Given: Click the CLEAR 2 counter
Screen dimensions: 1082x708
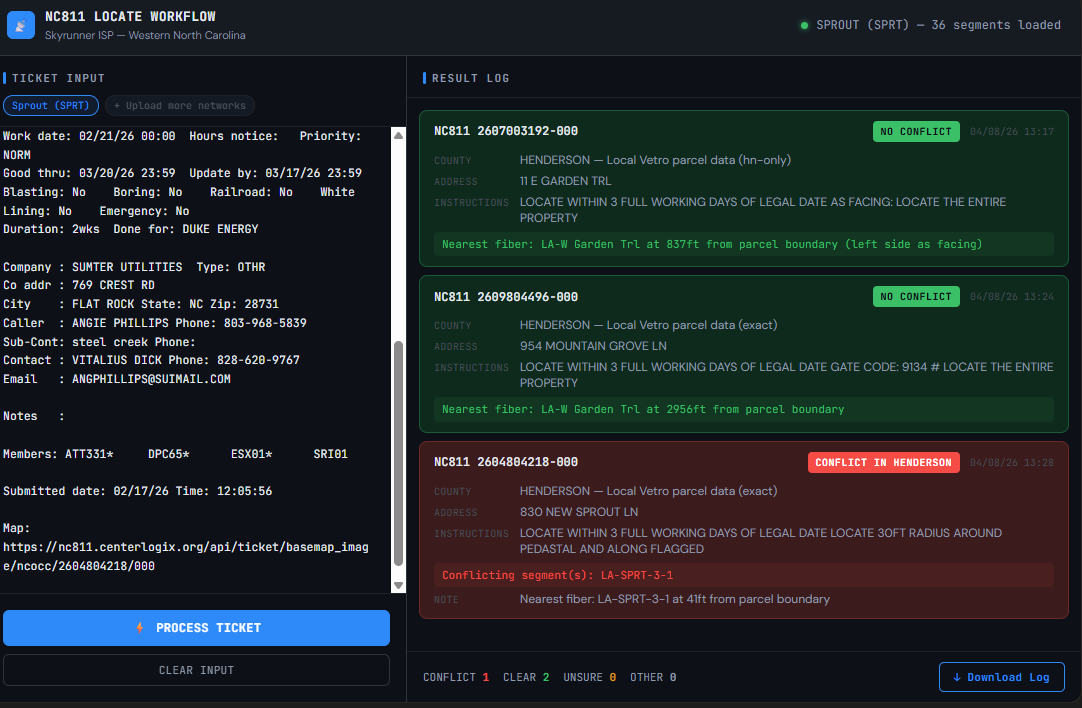Looking at the screenshot, I should point(526,678).
